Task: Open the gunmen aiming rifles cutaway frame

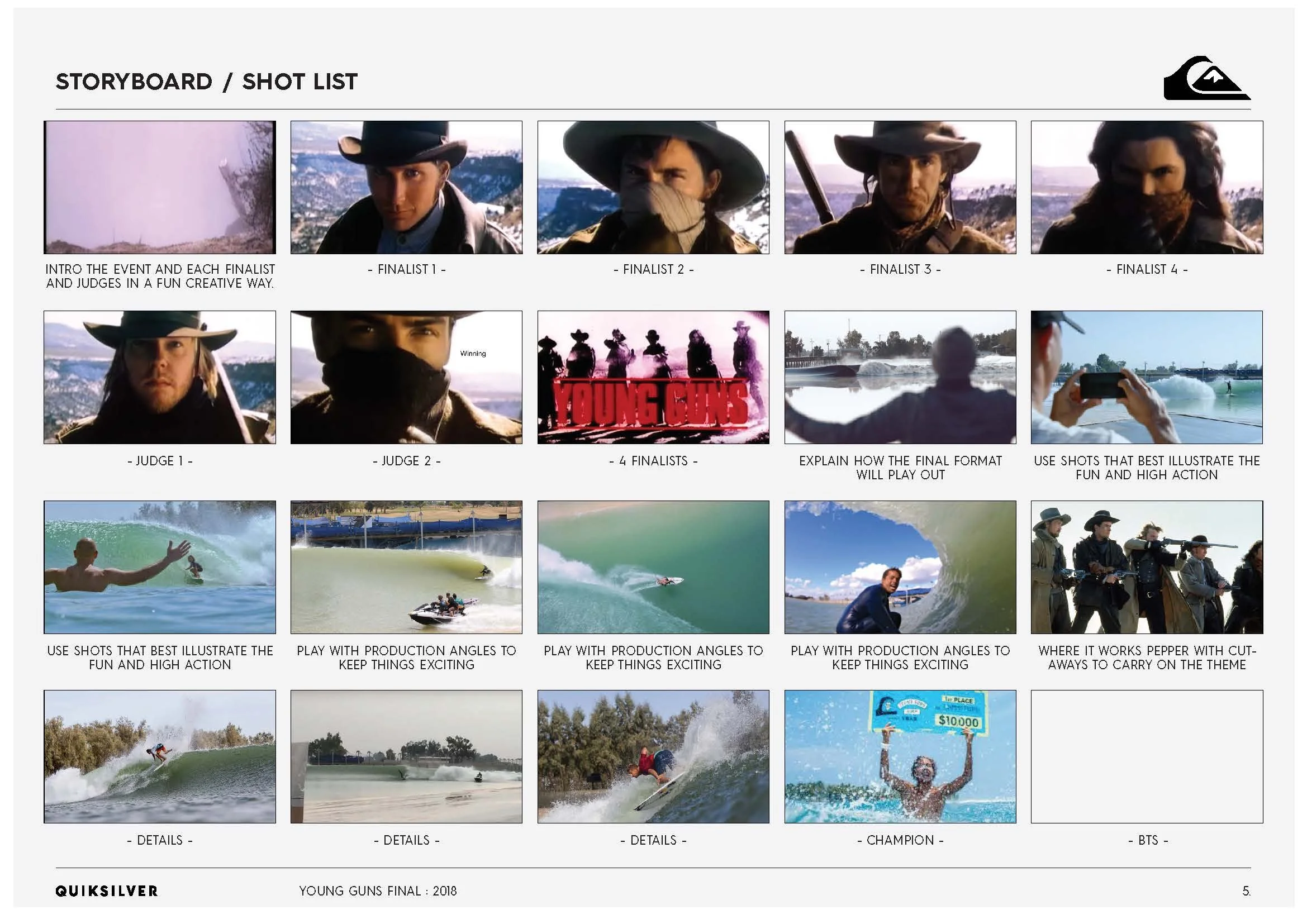Action: point(1147,567)
